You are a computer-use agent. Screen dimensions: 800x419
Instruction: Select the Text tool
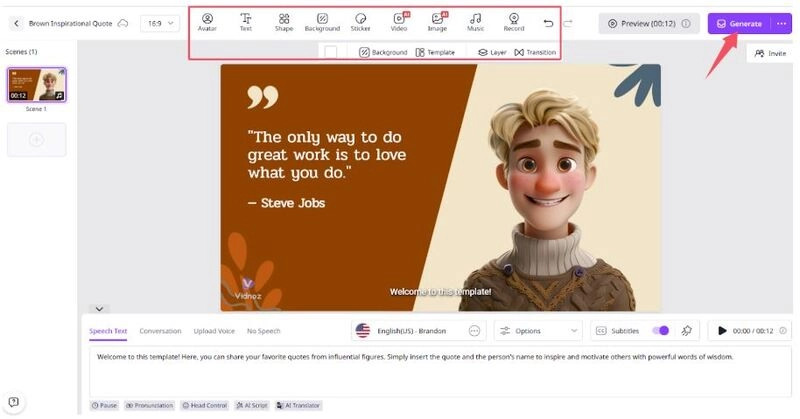tap(246, 22)
